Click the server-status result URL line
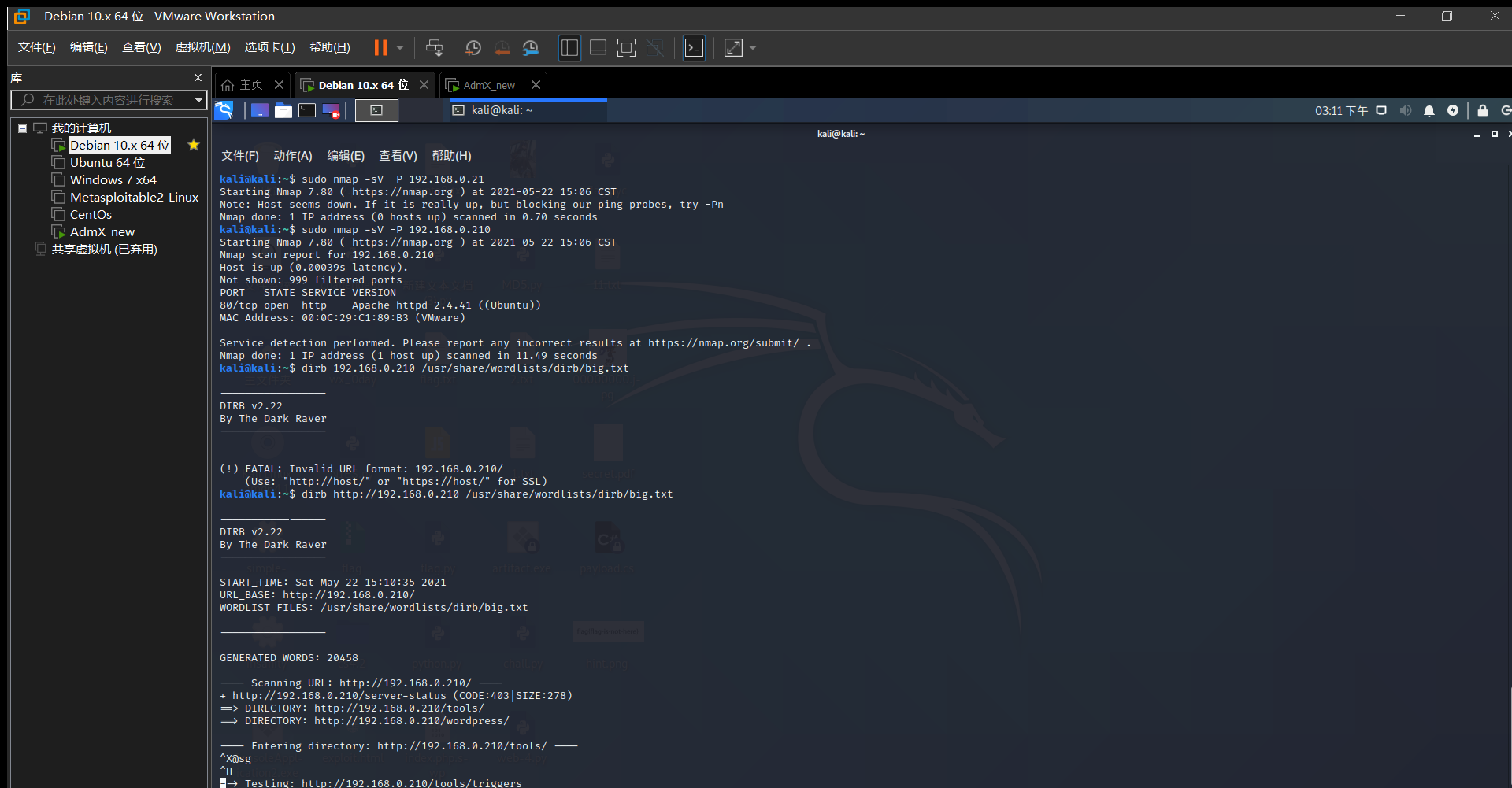Screen dimensions: 1512x788 pos(396,696)
